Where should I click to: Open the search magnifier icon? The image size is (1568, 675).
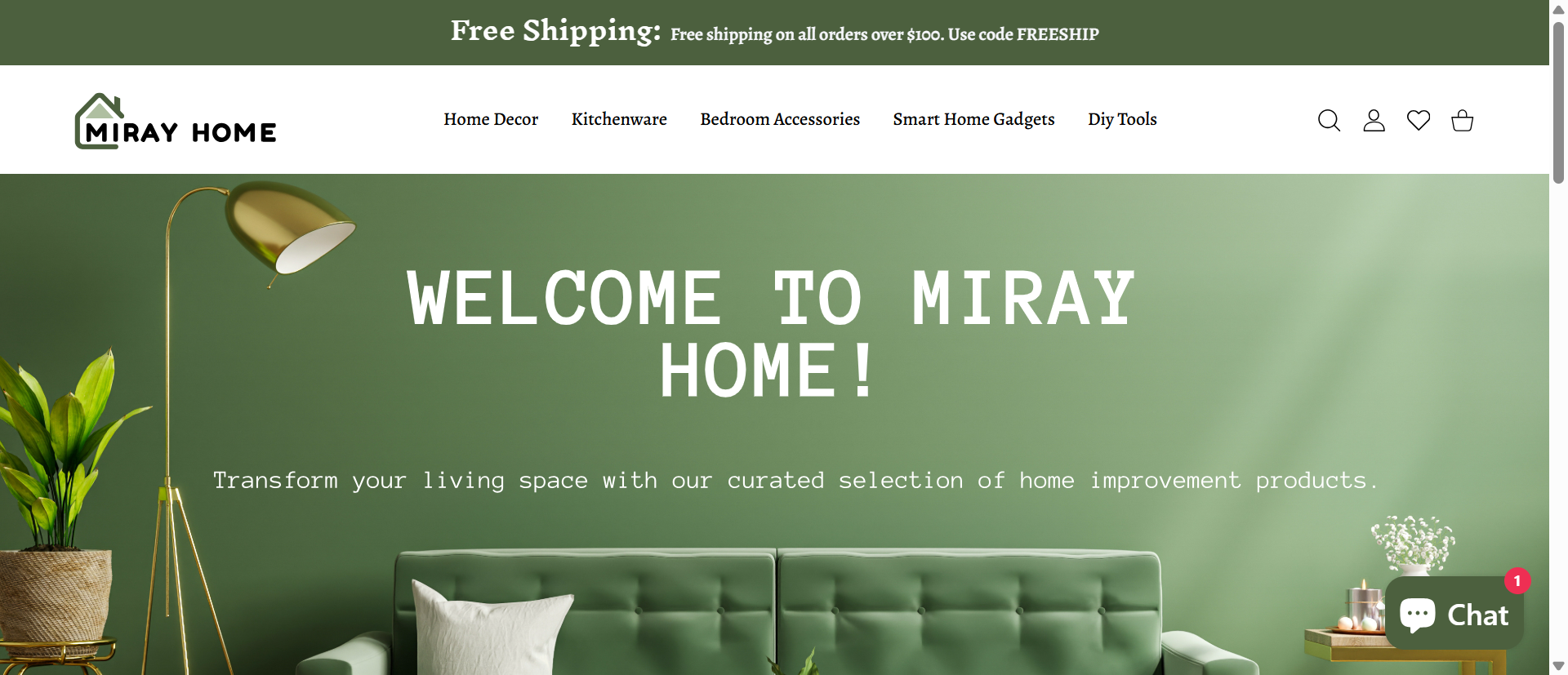click(1329, 121)
